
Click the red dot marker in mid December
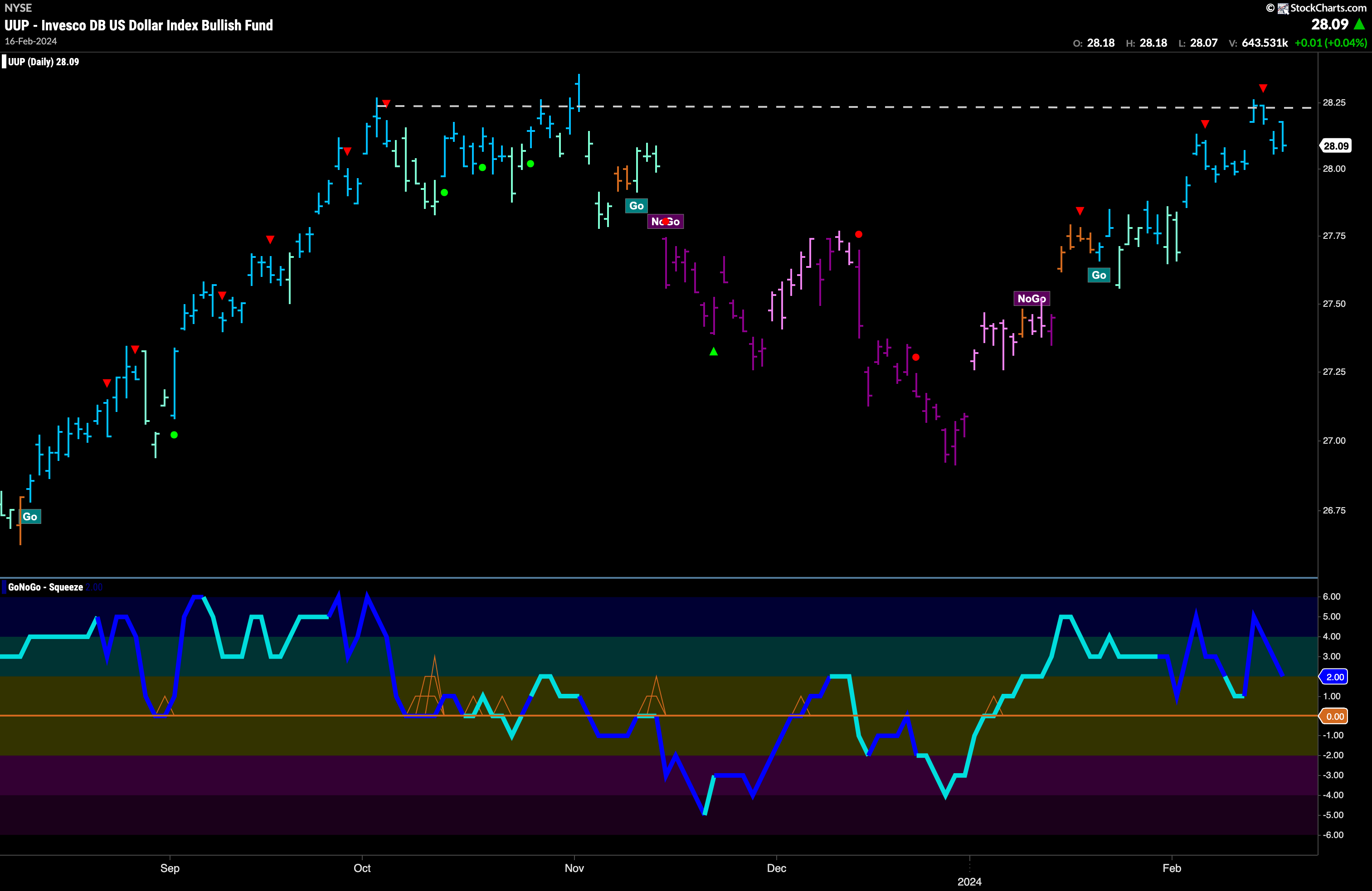pos(859,235)
